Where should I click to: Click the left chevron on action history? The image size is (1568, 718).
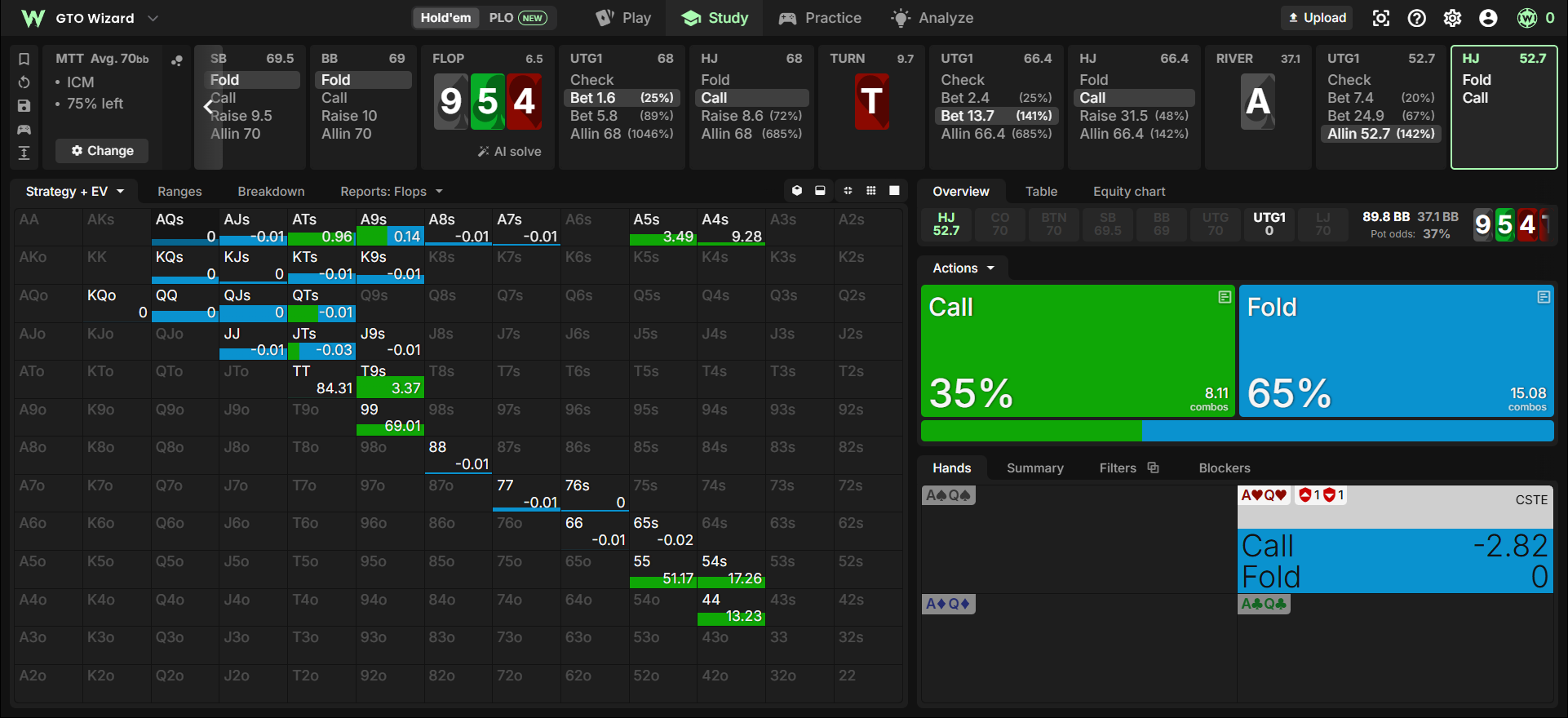(x=208, y=107)
